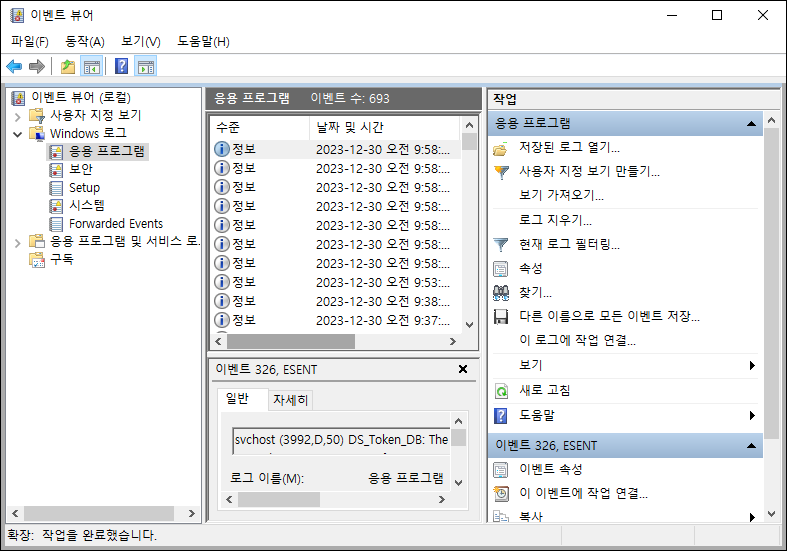Image resolution: width=787 pixels, height=551 pixels.
Task: Toggle the action pane toolbar icon
Action: (146, 66)
